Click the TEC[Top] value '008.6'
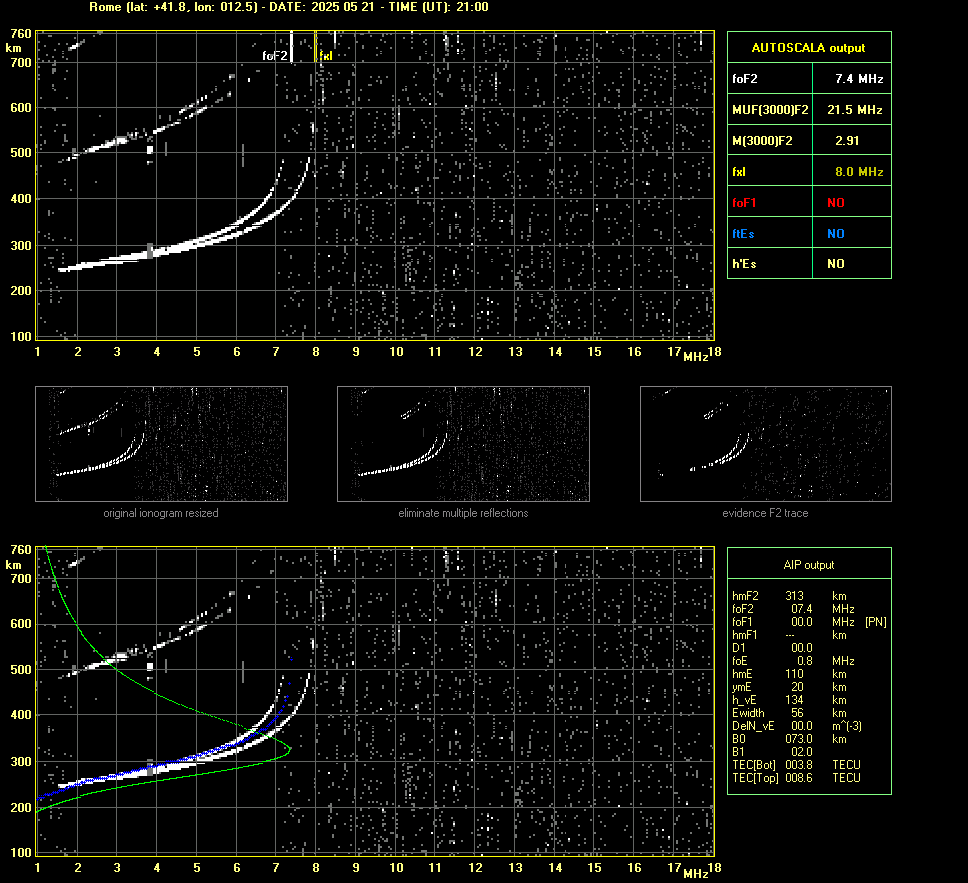The width and height of the screenshot is (968, 883). [x=799, y=777]
